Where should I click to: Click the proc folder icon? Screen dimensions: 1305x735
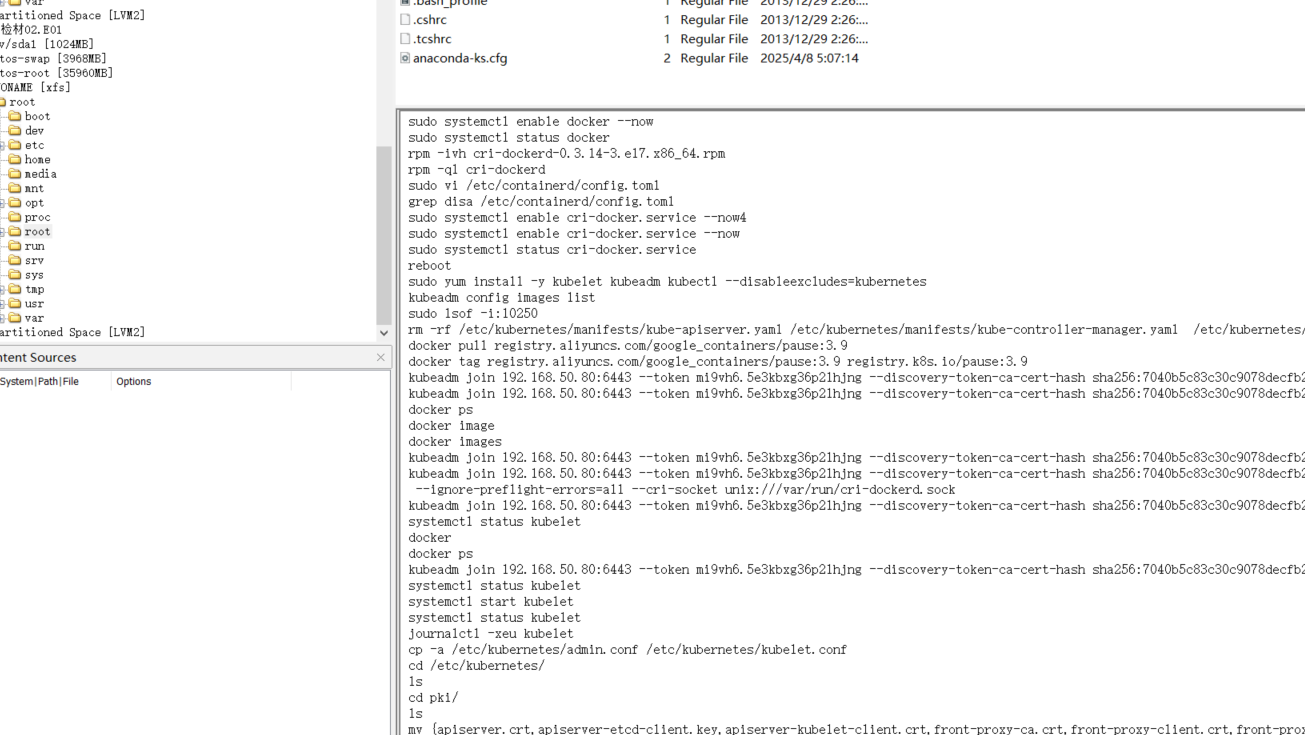click(x=15, y=217)
